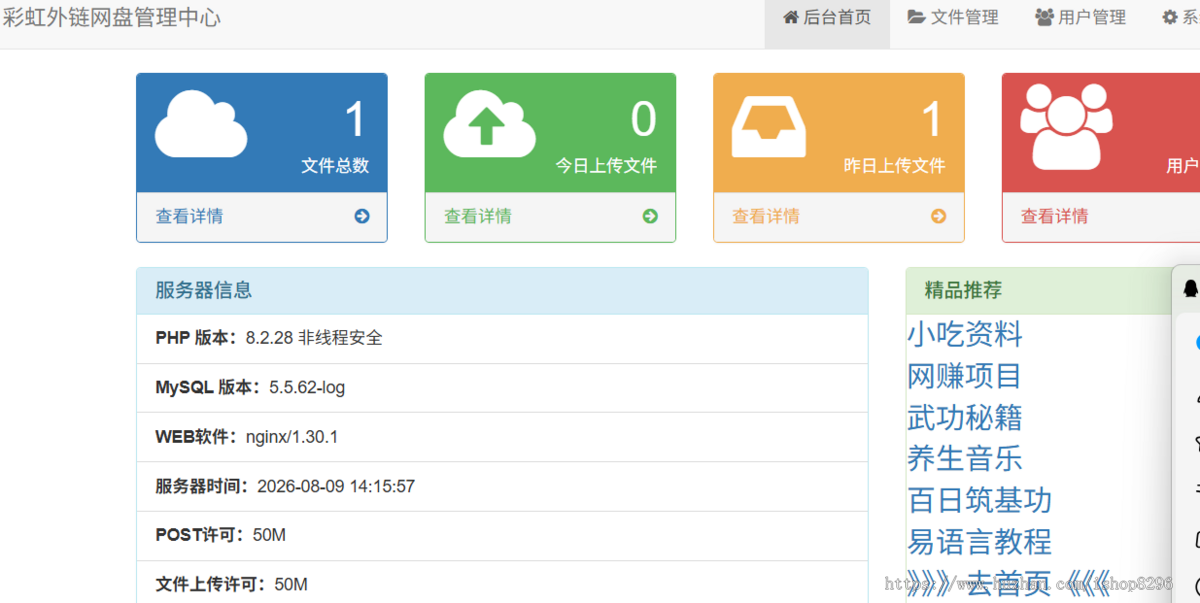Click the gear settings menu item

(x=1180, y=18)
